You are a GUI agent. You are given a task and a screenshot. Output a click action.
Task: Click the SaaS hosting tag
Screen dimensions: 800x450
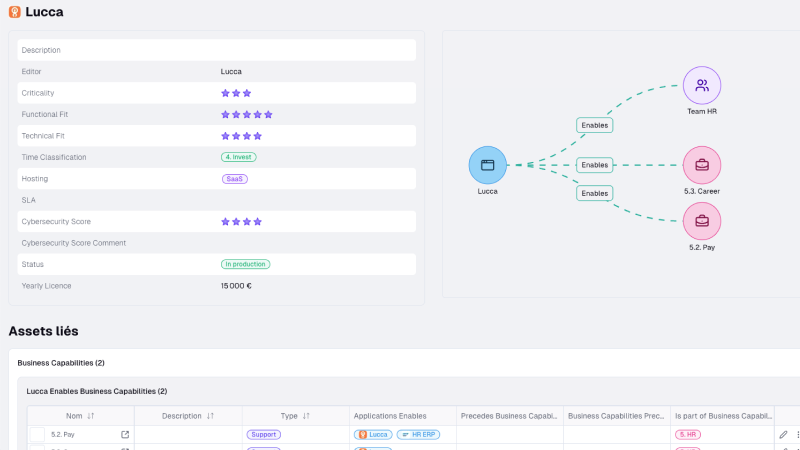click(235, 179)
